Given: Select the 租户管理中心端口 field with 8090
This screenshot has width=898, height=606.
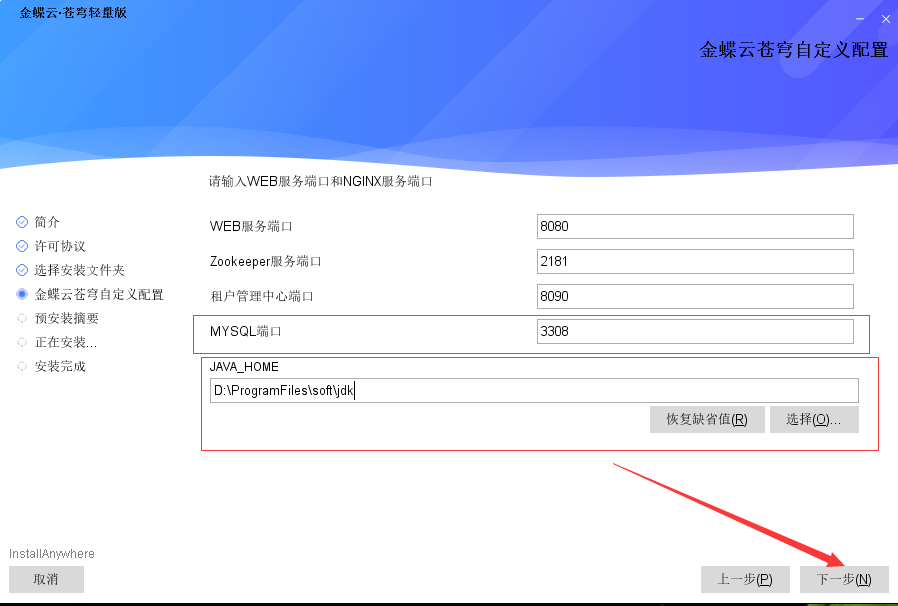Looking at the screenshot, I should click(x=695, y=296).
